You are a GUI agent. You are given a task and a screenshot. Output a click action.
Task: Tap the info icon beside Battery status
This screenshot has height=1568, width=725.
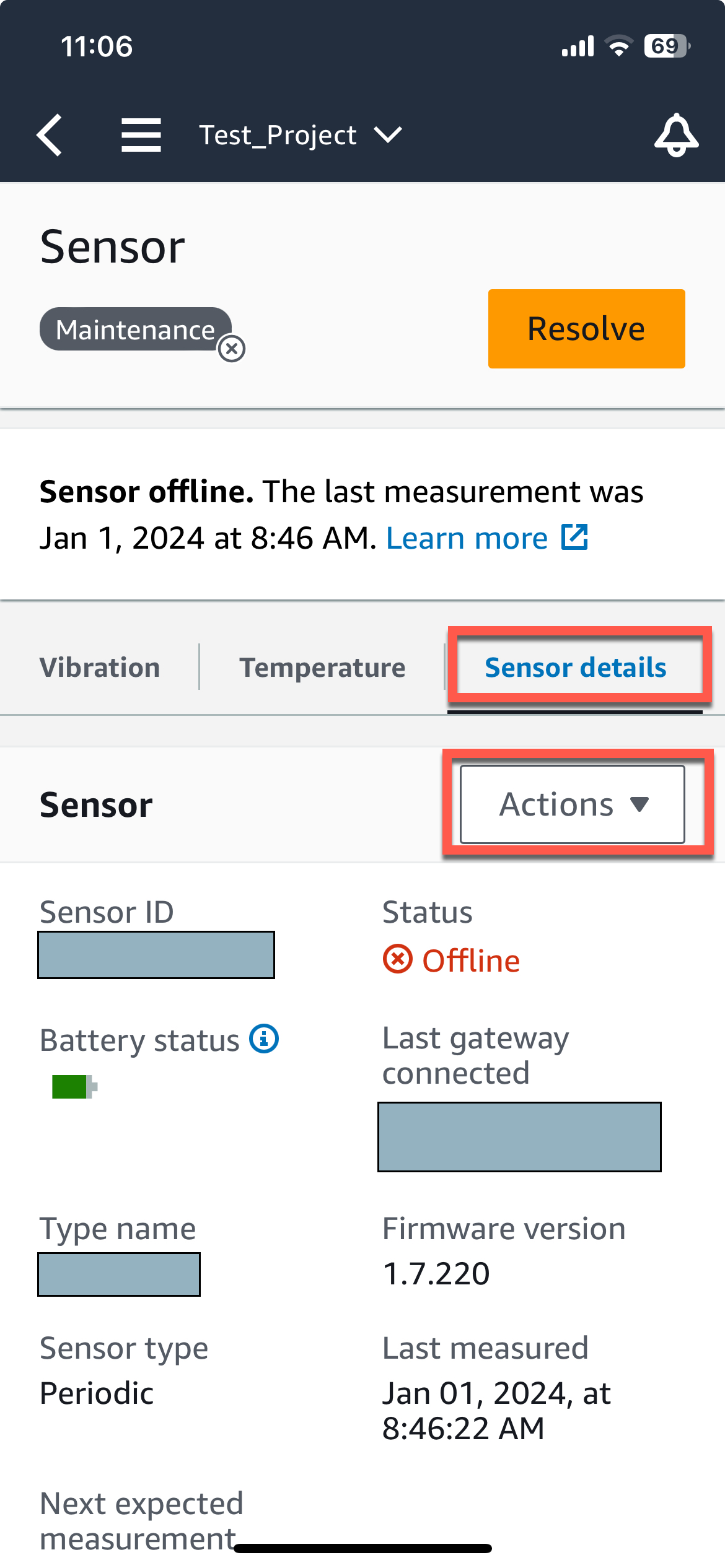tap(264, 1039)
